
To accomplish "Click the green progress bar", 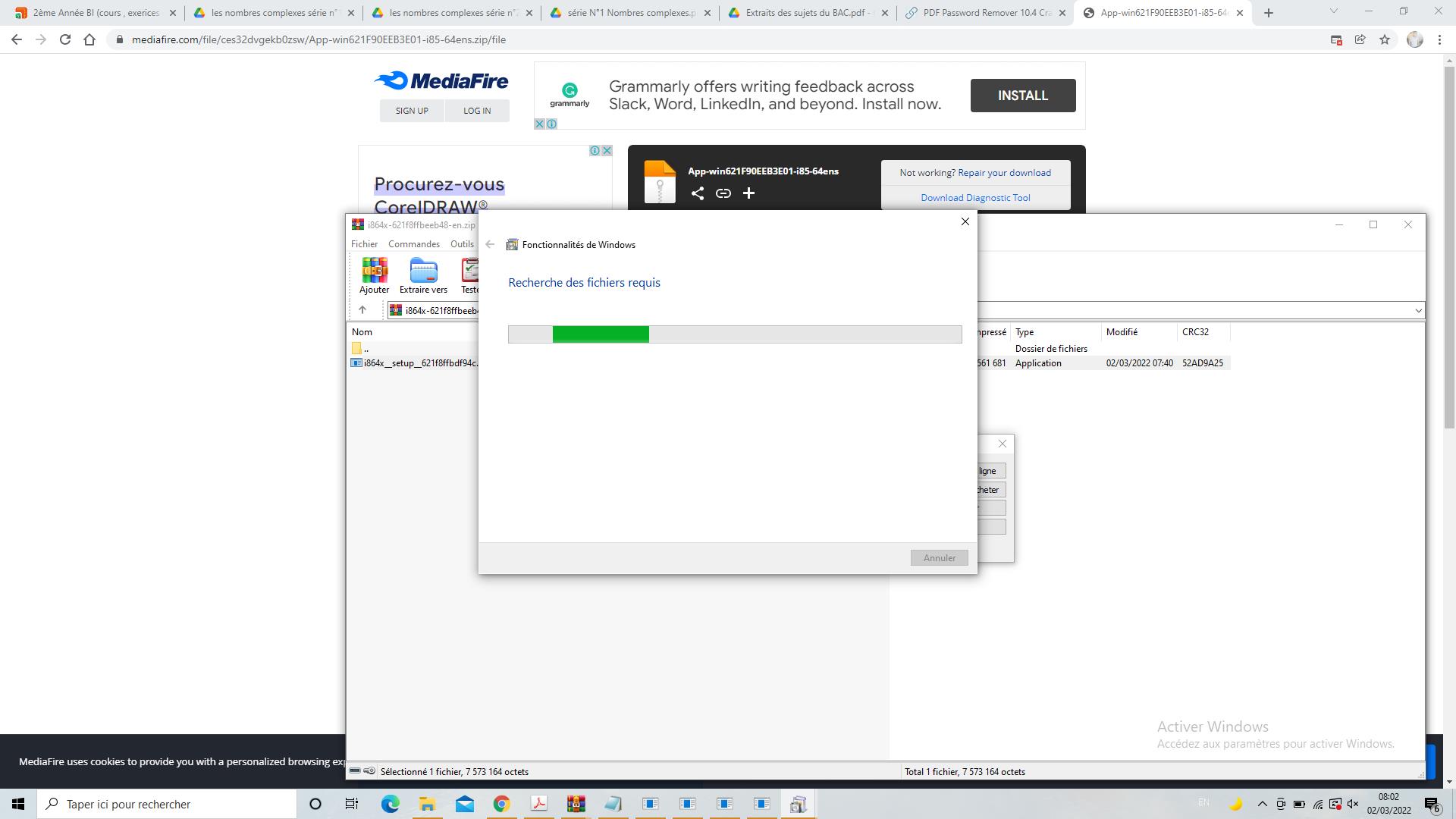I will click(601, 334).
